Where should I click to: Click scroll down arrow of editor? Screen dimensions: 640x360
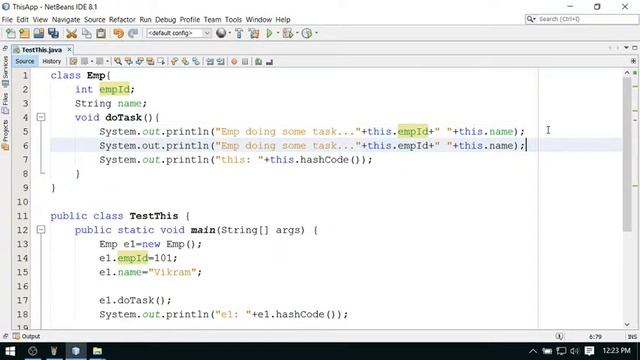pos(627,324)
